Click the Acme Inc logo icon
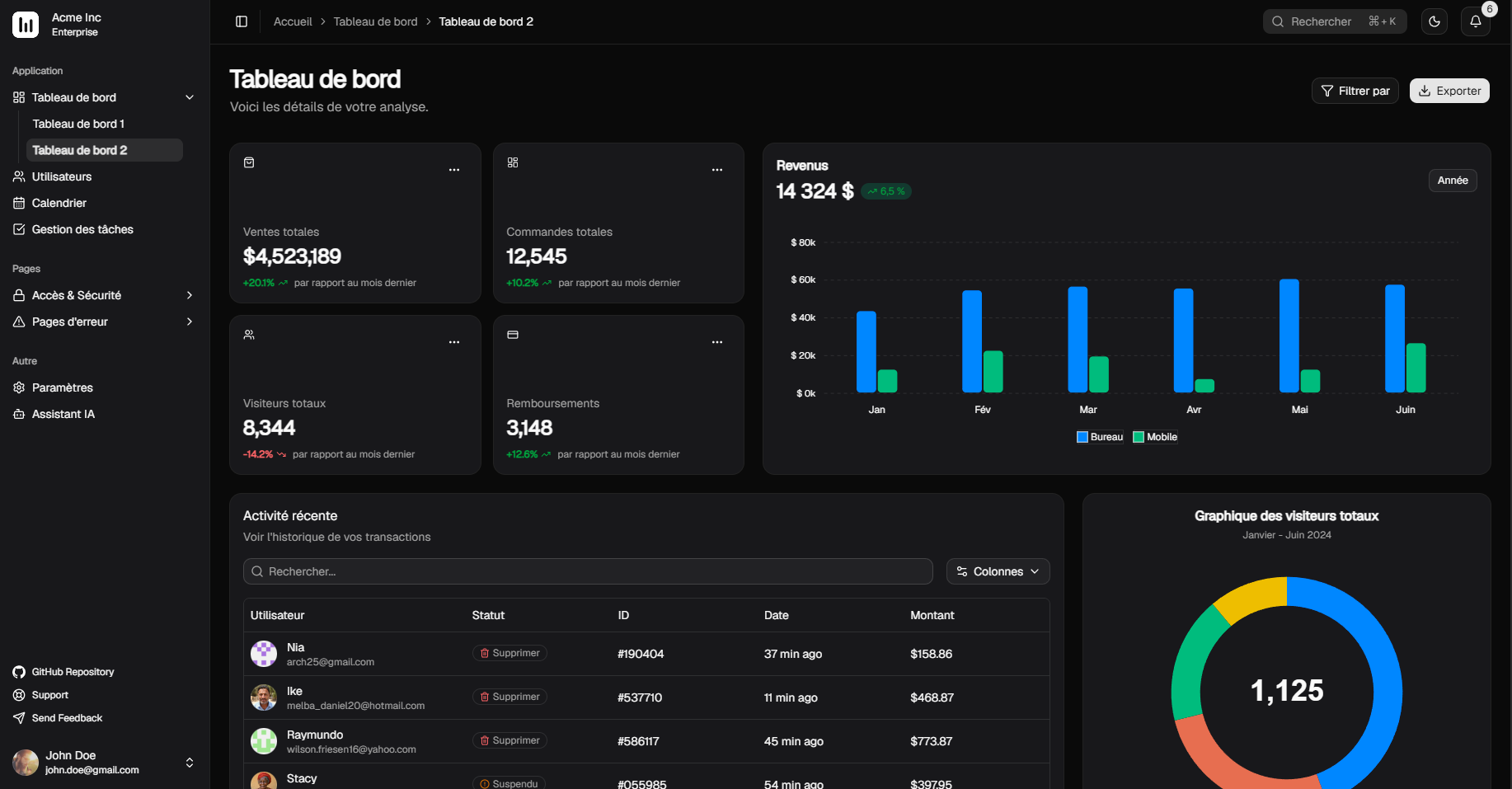 pyautogui.click(x=26, y=25)
